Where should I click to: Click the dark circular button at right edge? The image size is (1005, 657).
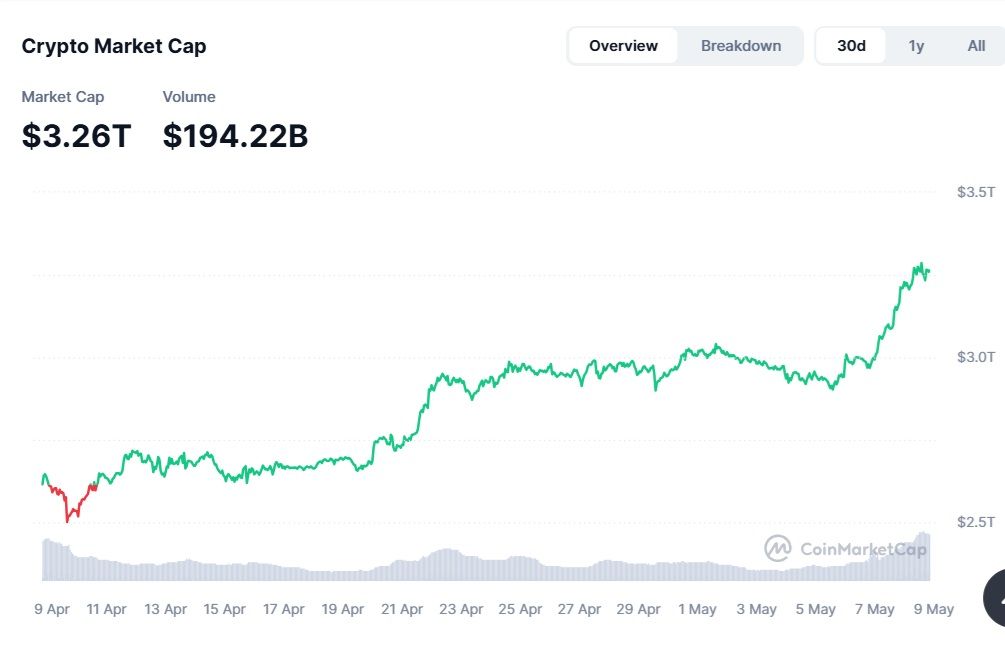point(996,597)
